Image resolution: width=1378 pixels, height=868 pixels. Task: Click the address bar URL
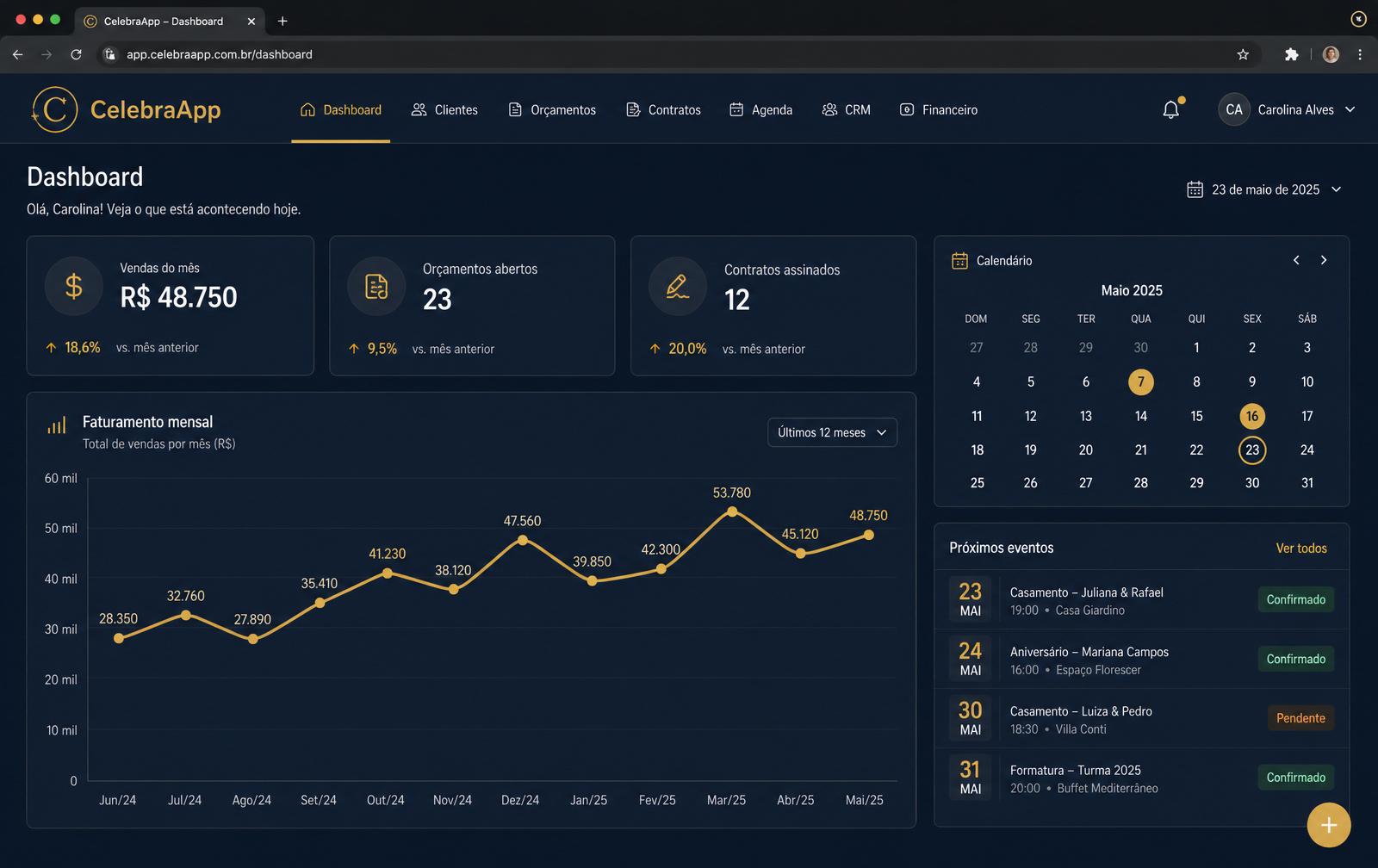pos(220,54)
